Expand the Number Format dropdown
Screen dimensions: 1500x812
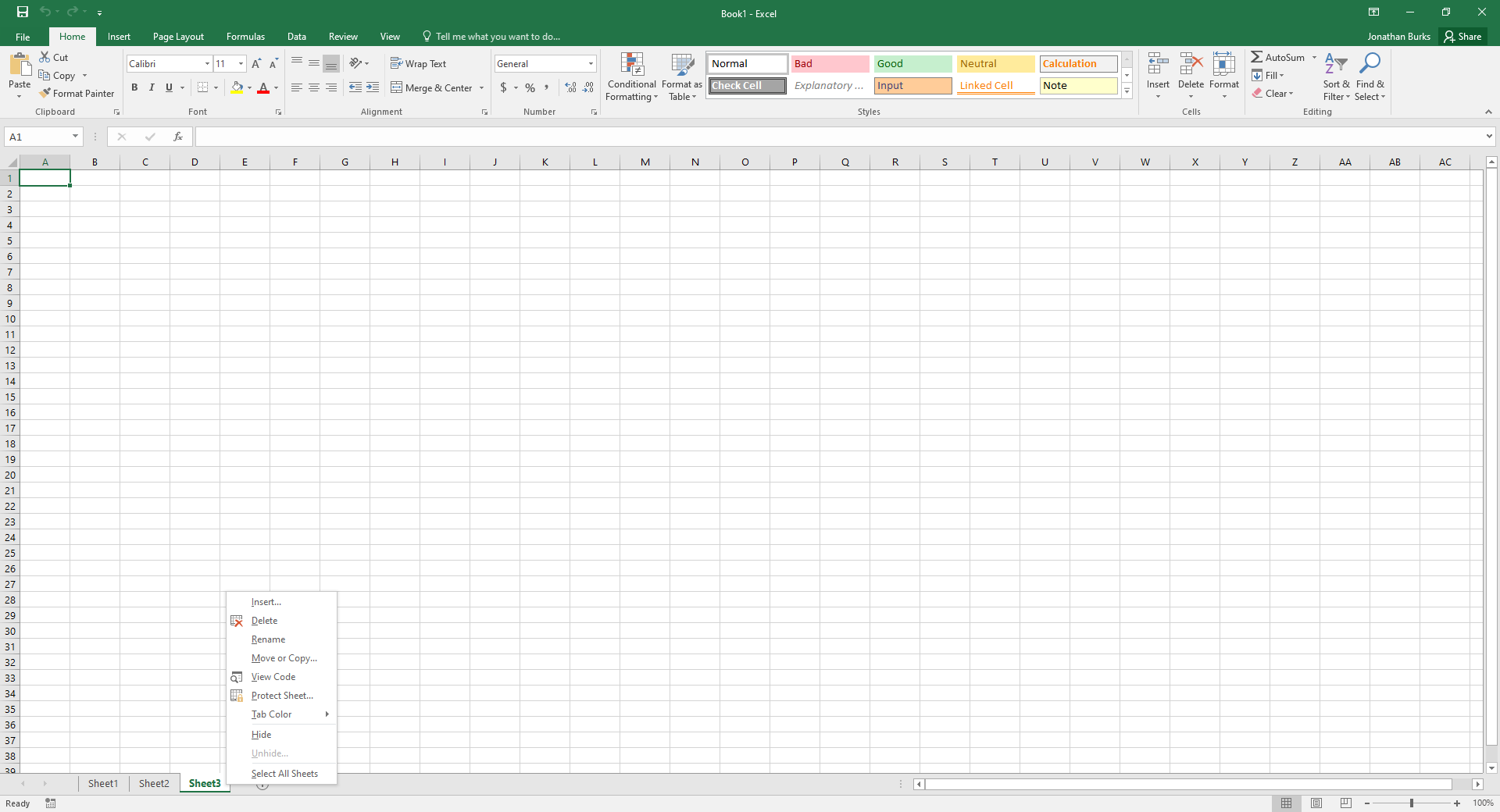pyautogui.click(x=591, y=63)
